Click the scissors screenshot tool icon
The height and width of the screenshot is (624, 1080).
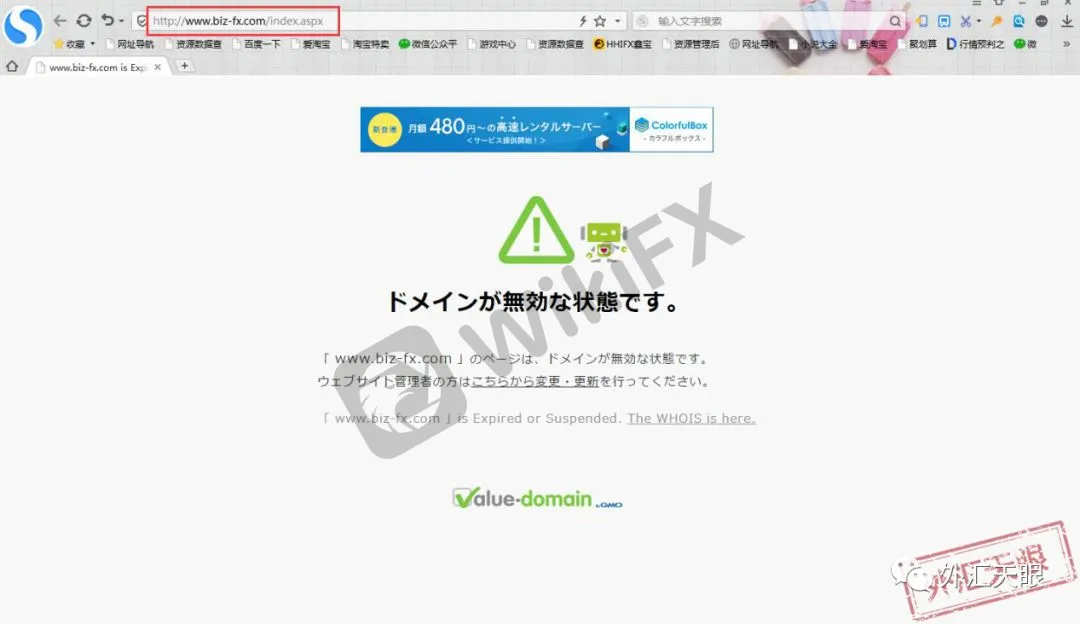pos(966,21)
